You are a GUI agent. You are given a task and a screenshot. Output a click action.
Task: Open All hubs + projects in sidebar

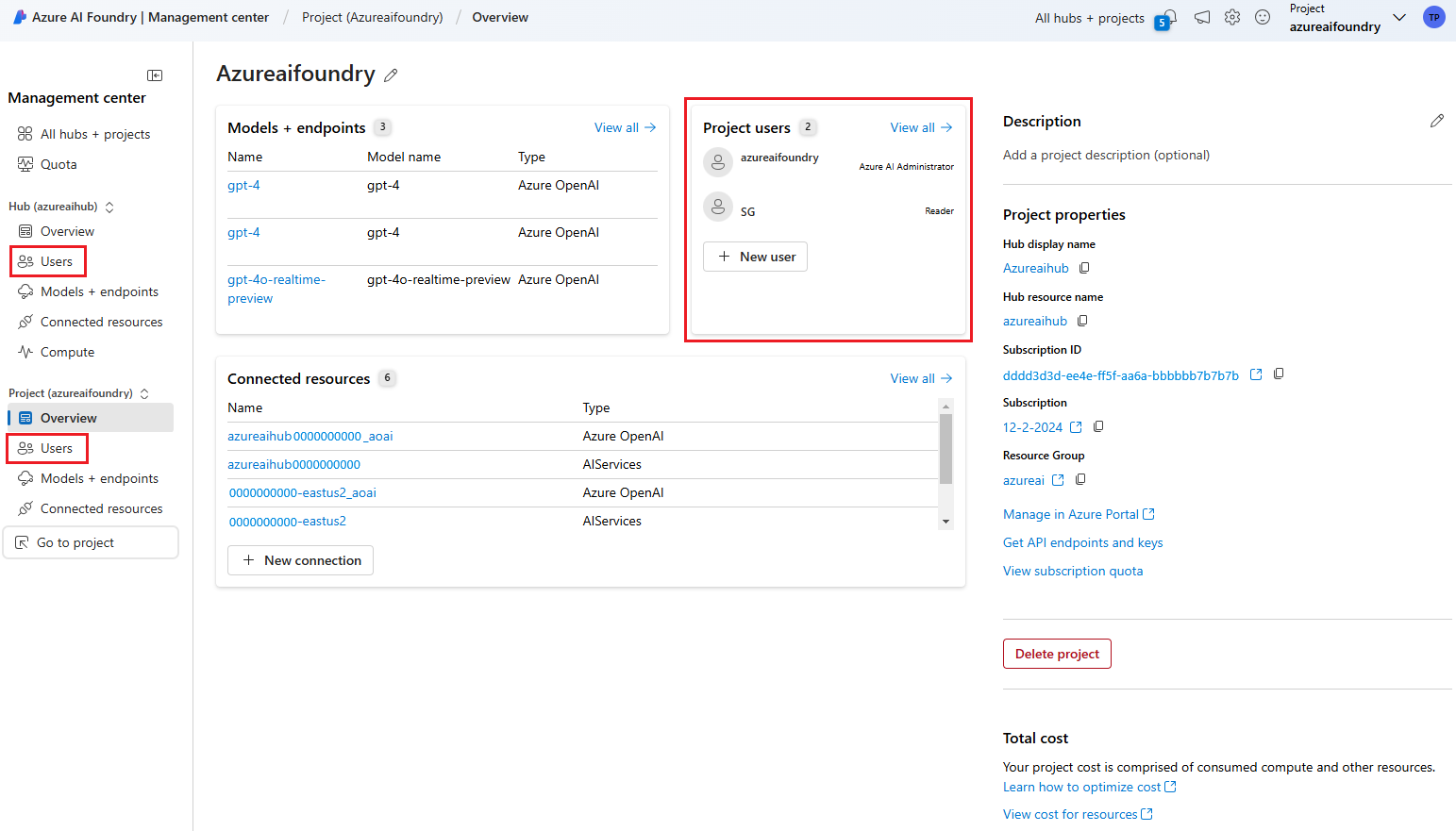[85, 134]
